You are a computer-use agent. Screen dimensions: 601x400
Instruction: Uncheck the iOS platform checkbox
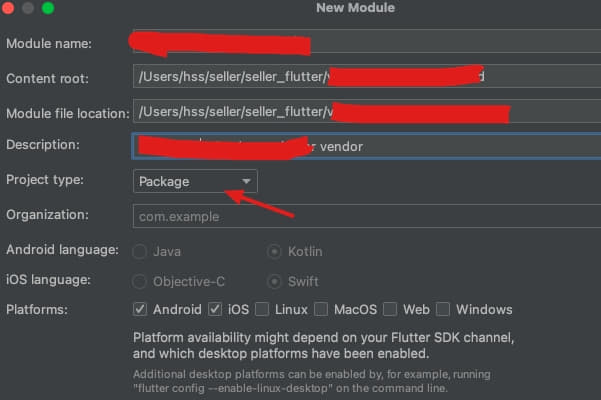[215, 309]
